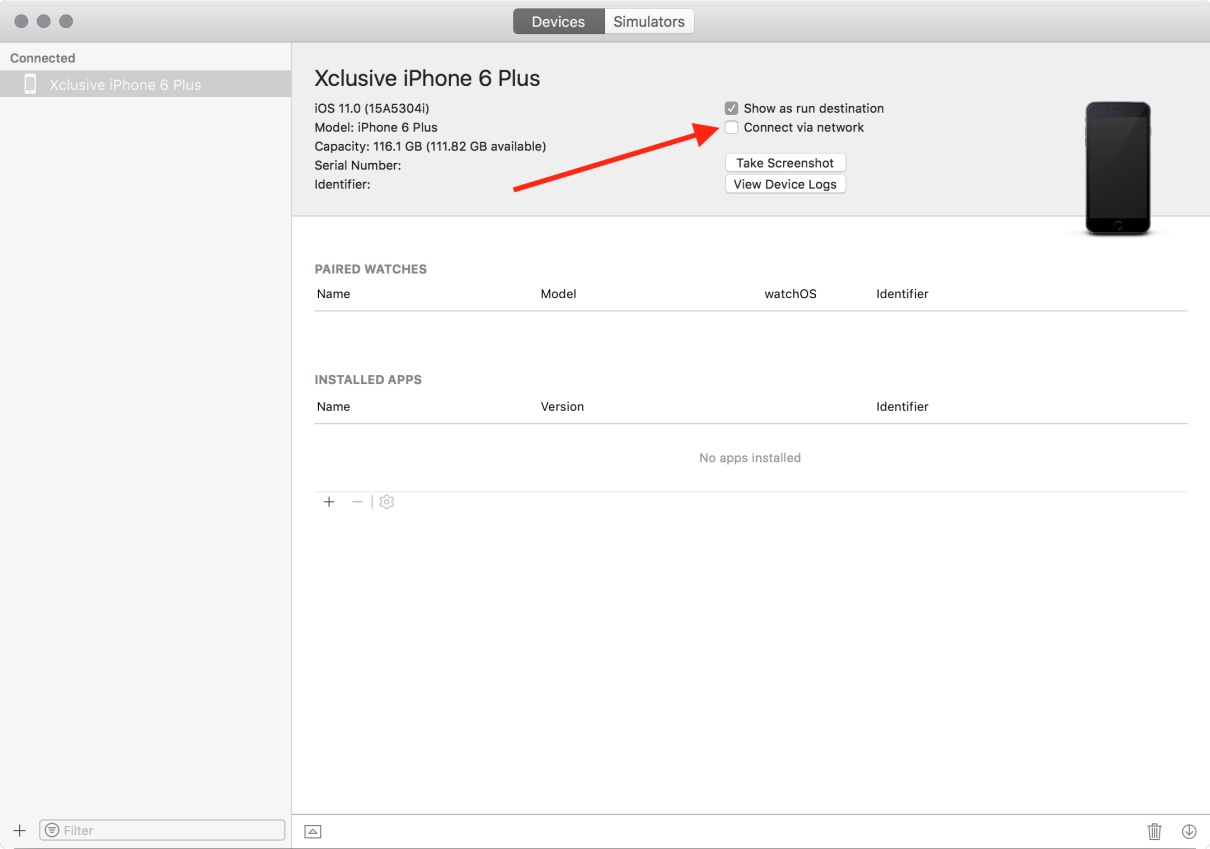Image resolution: width=1210 pixels, height=849 pixels.
Task: Click the Version column header
Action: [563, 407]
